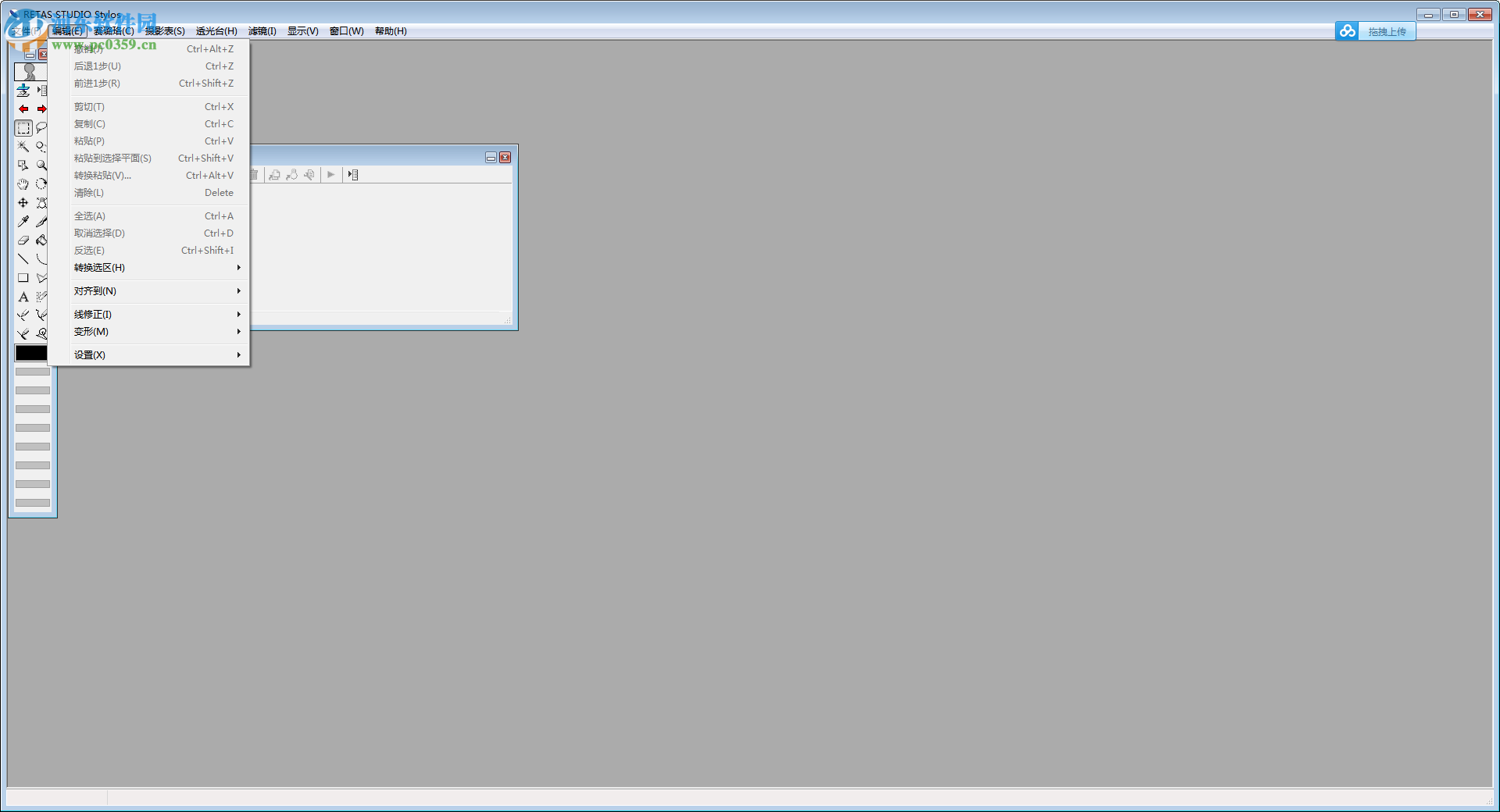The width and height of the screenshot is (1500, 812).
Task: Click the resize grip of the small panel
Action: point(507,320)
